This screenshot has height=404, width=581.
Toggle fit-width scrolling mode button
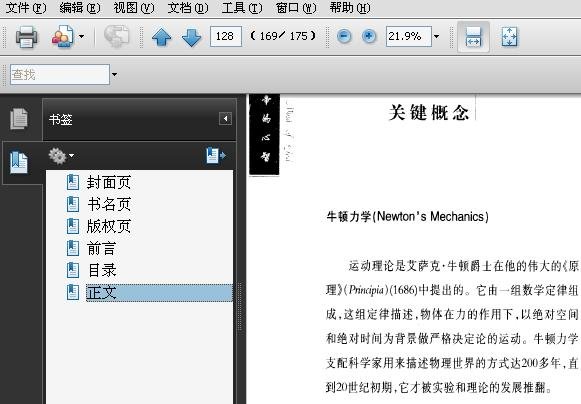tap(474, 37)
